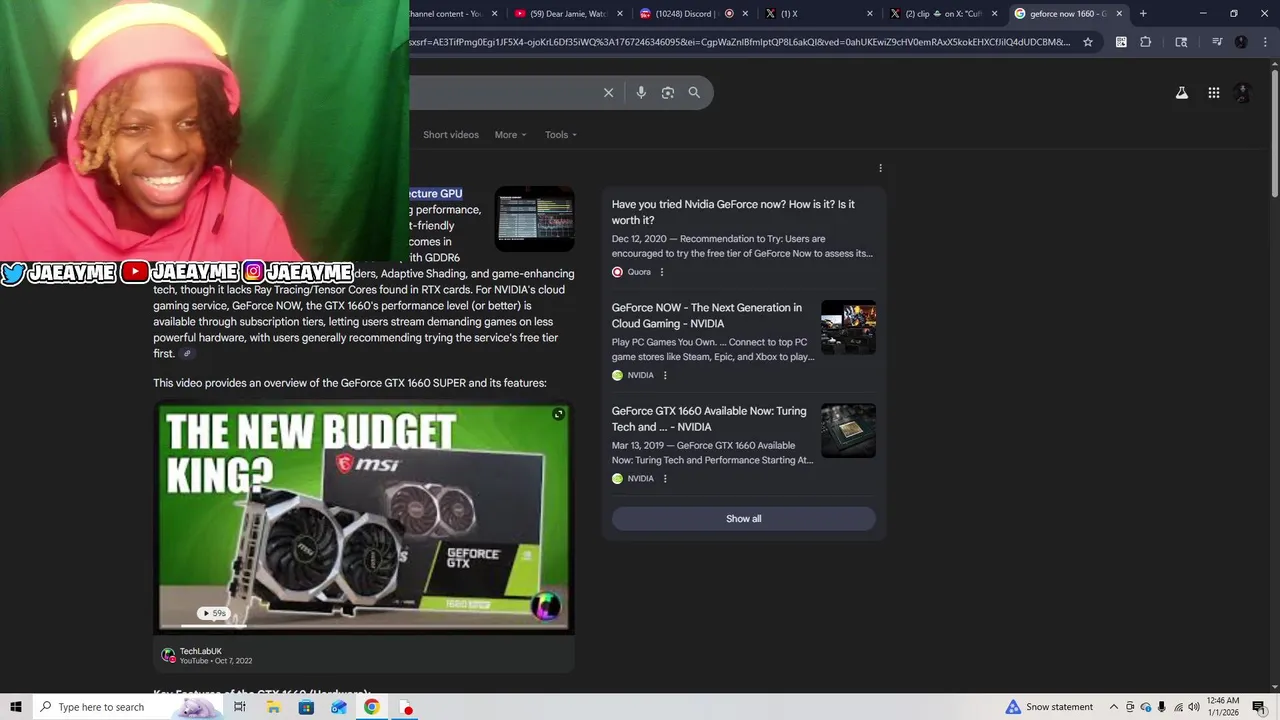Open Task View in the taskbar
1280x720 pixels.
(x=240, y=707)
